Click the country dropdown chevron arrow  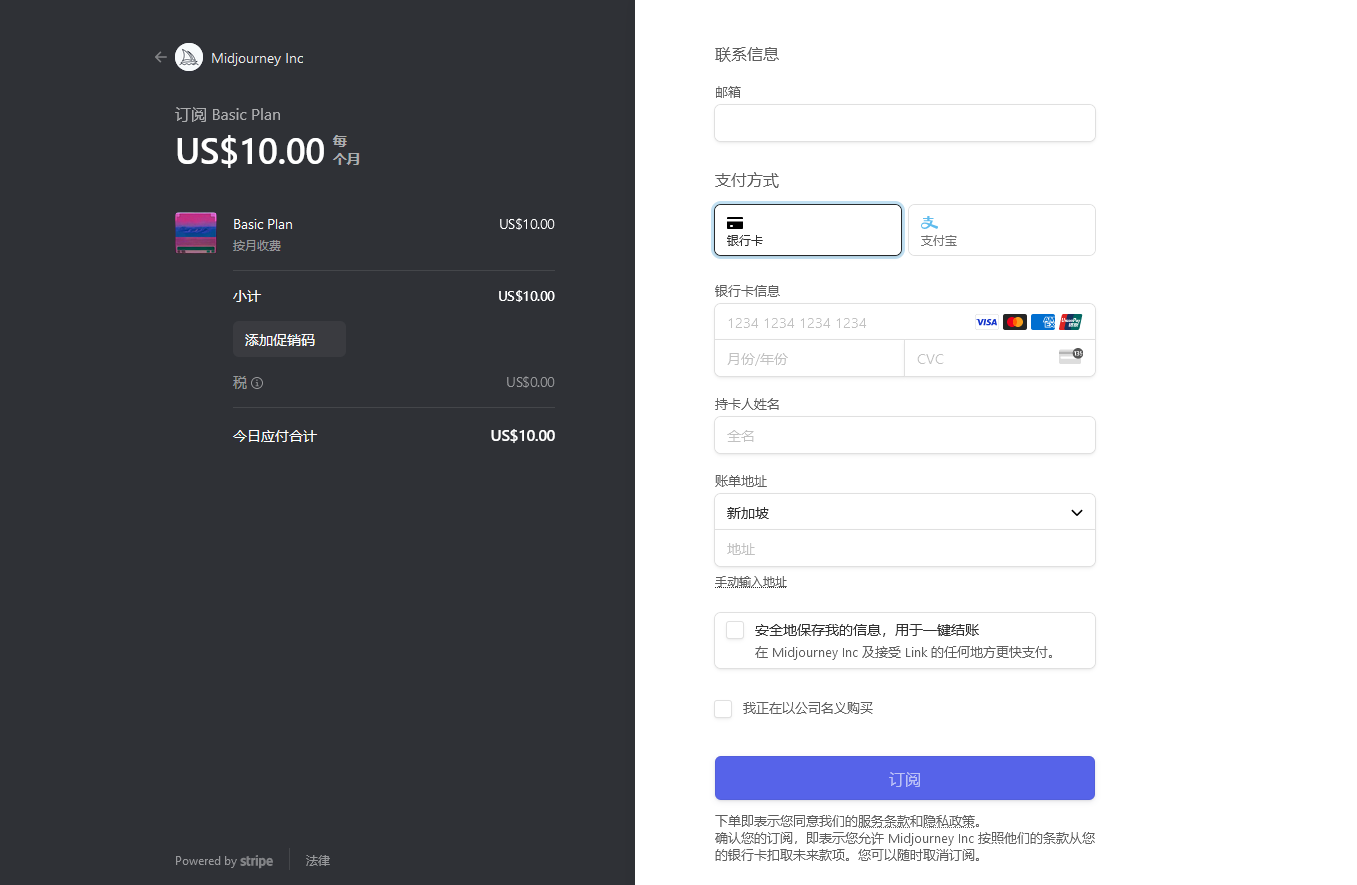point(1077,513)
